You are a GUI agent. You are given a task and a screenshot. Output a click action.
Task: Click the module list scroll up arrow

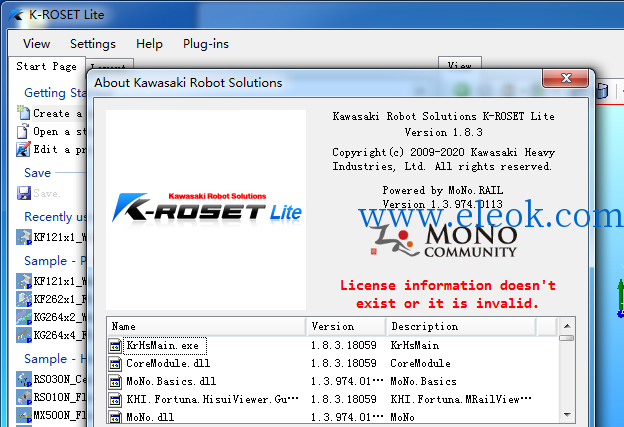(x=567, y=326)
